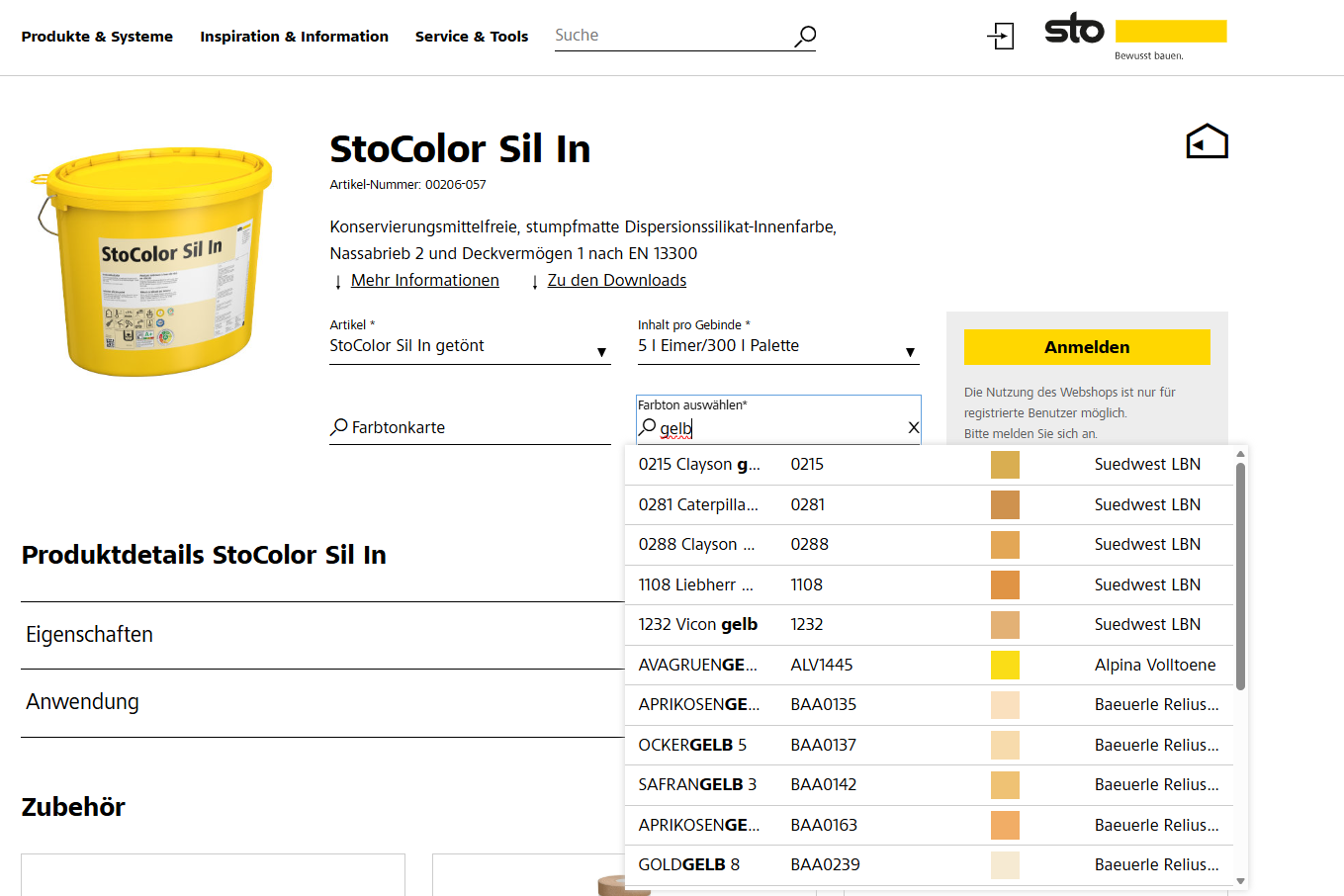Clear the Farbton search with X
The image size is (1344, 896).
[913, 427]
